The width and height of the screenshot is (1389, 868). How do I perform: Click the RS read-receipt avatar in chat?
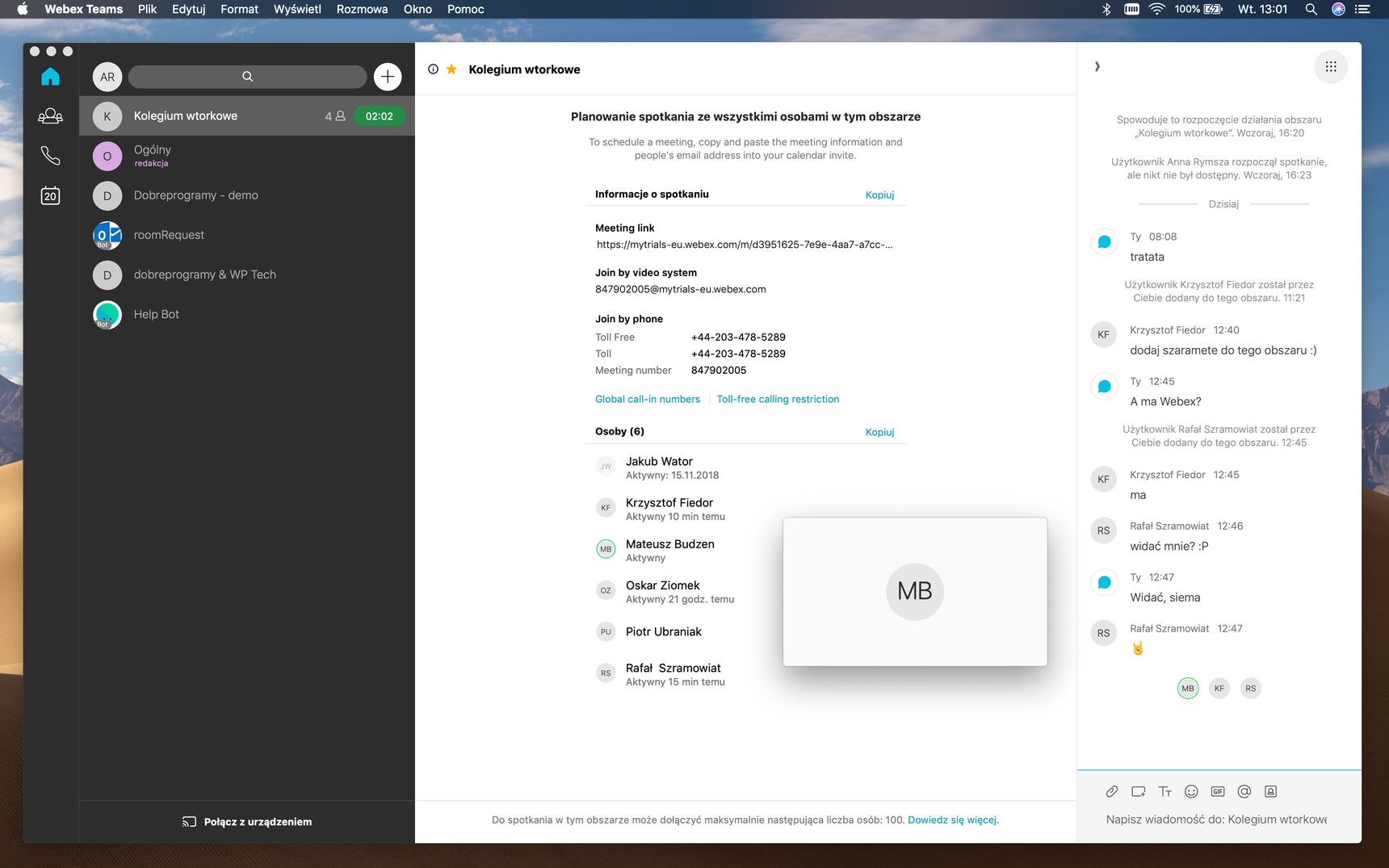coord(1250,688)
